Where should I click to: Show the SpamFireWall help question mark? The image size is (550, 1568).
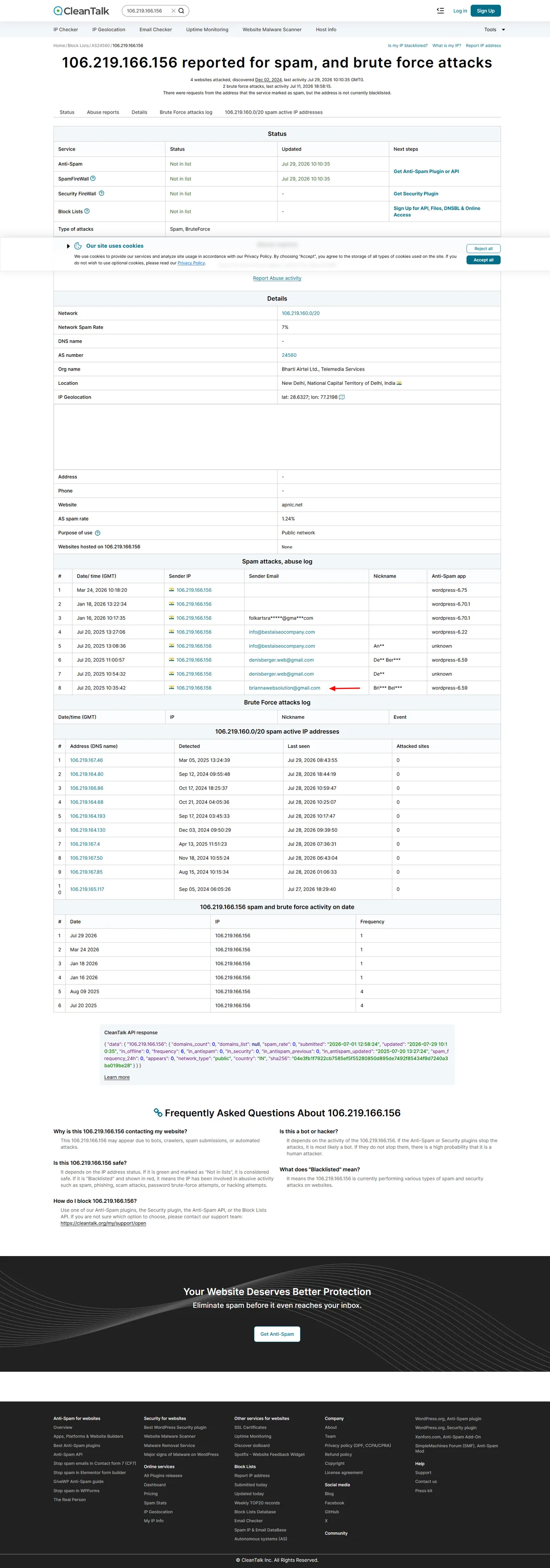(x=93, y=178)
